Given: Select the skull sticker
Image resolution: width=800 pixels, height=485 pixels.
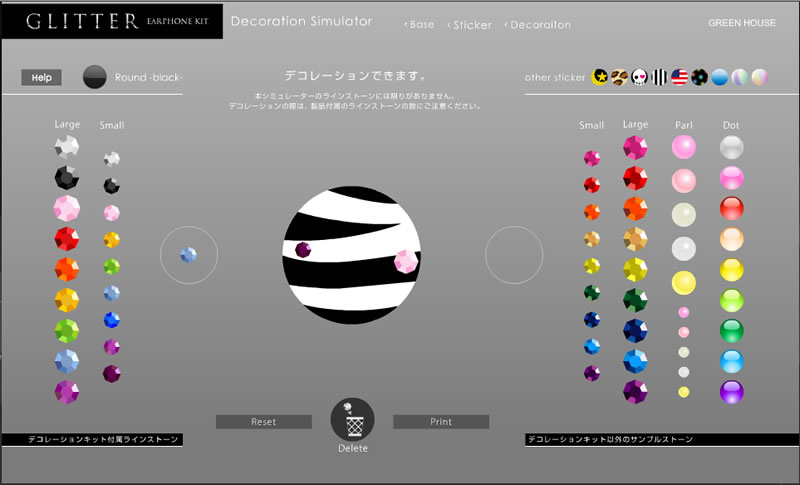Looking at the screenshot, I should (x=640, y=77).
